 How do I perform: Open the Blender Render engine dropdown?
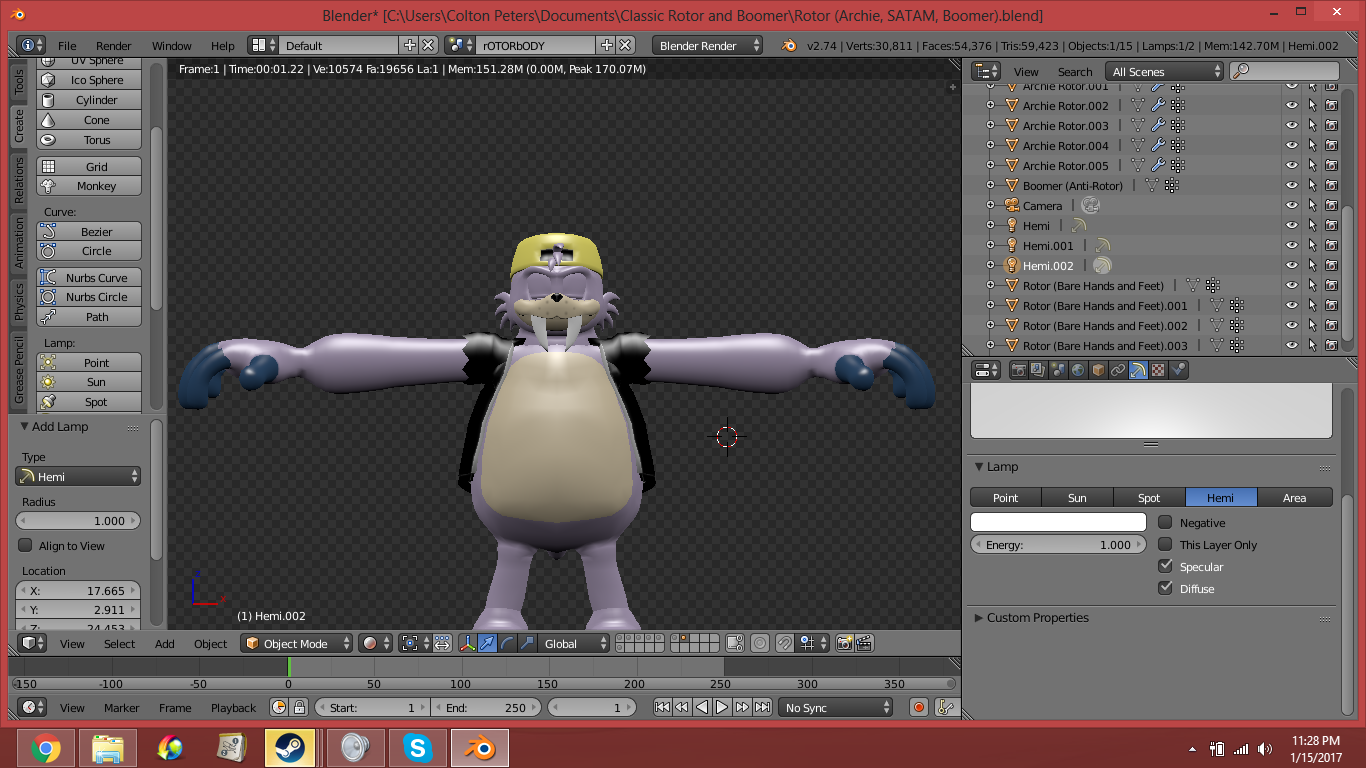click(x=707, y=45)
